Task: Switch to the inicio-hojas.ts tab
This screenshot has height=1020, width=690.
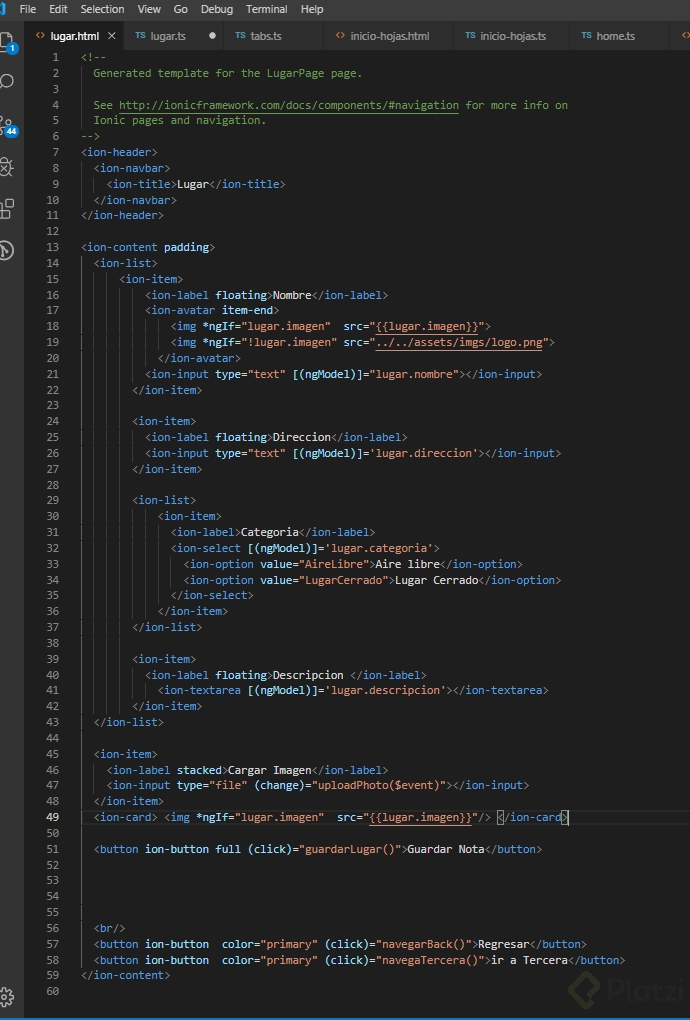Action: (x=512, y=36)
